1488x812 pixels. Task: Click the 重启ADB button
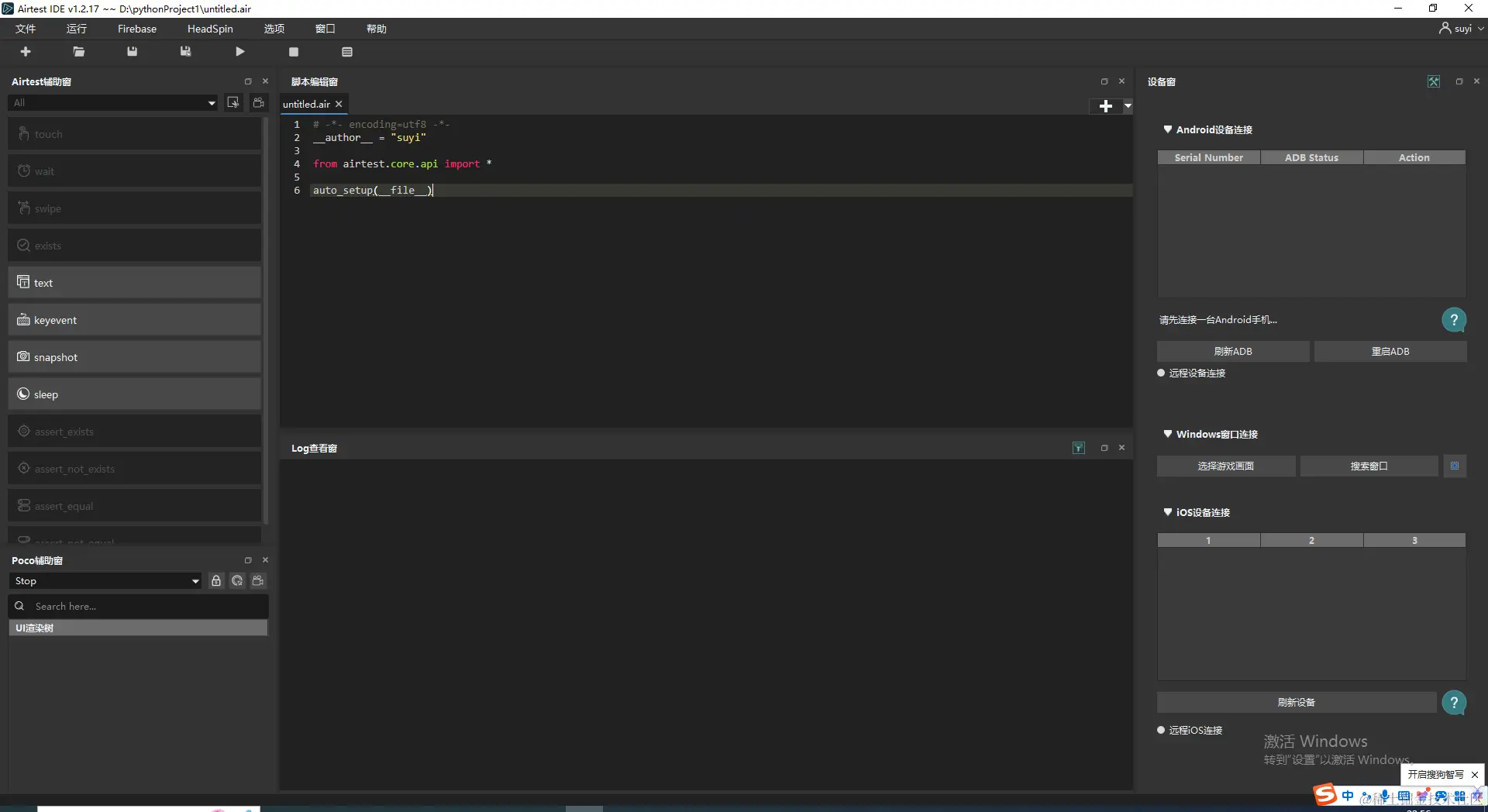tap(1390, 351)
